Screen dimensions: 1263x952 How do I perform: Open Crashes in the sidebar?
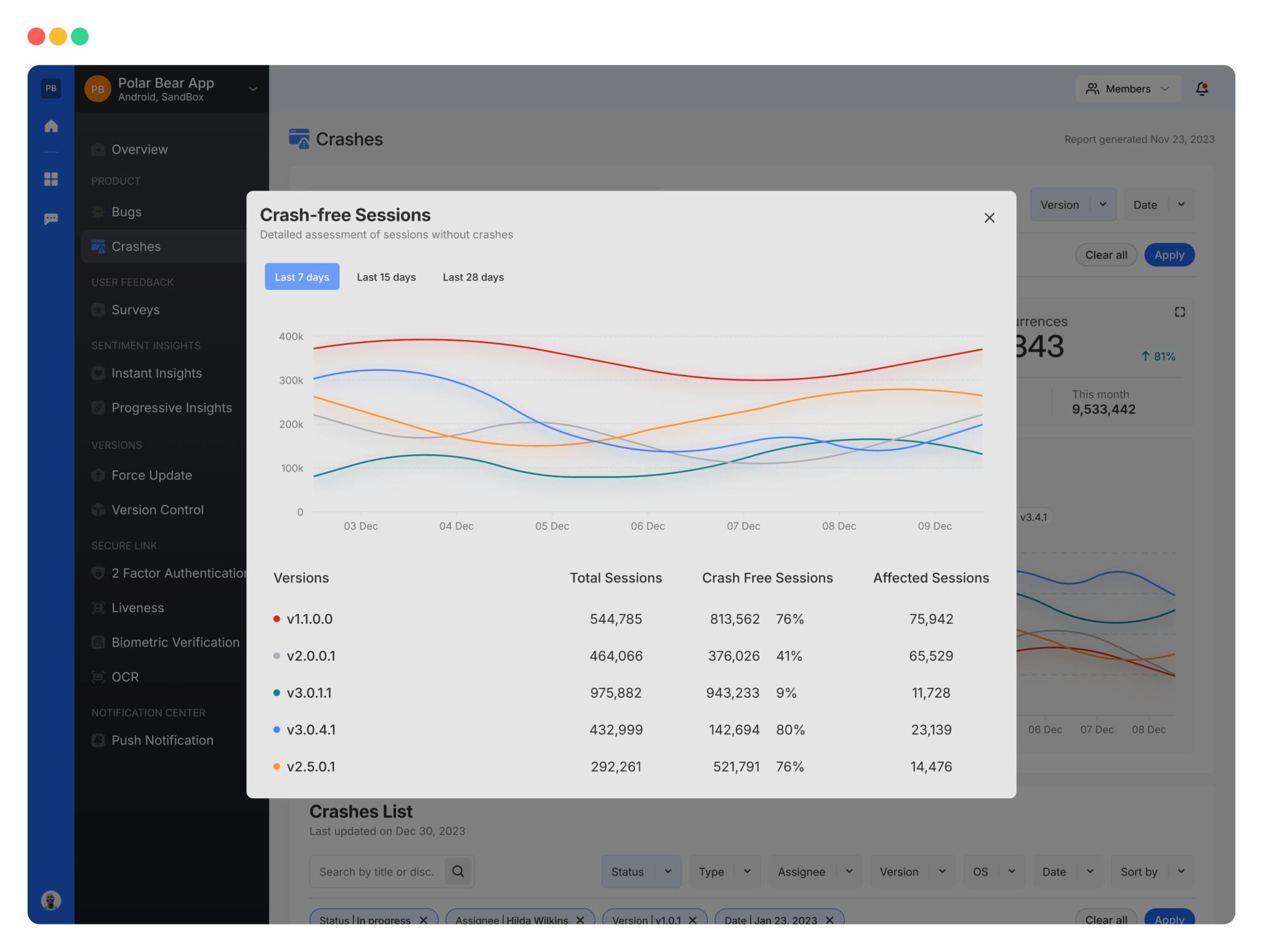click(164, 246)
